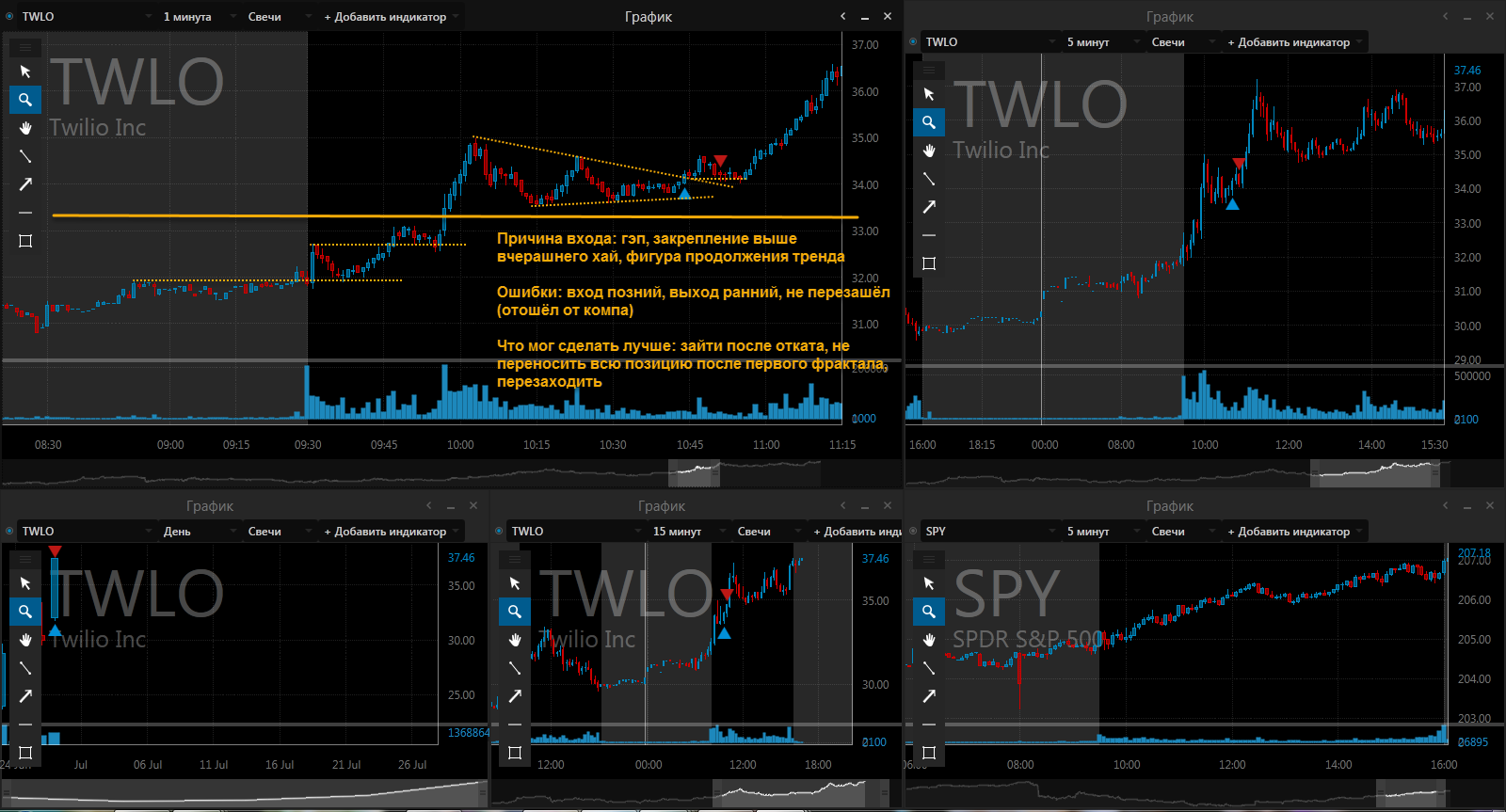Screen dimensions: 1506x812
Task: Click the navigator range slider under the SPY chart
Action: click(x=1410, y=792)
